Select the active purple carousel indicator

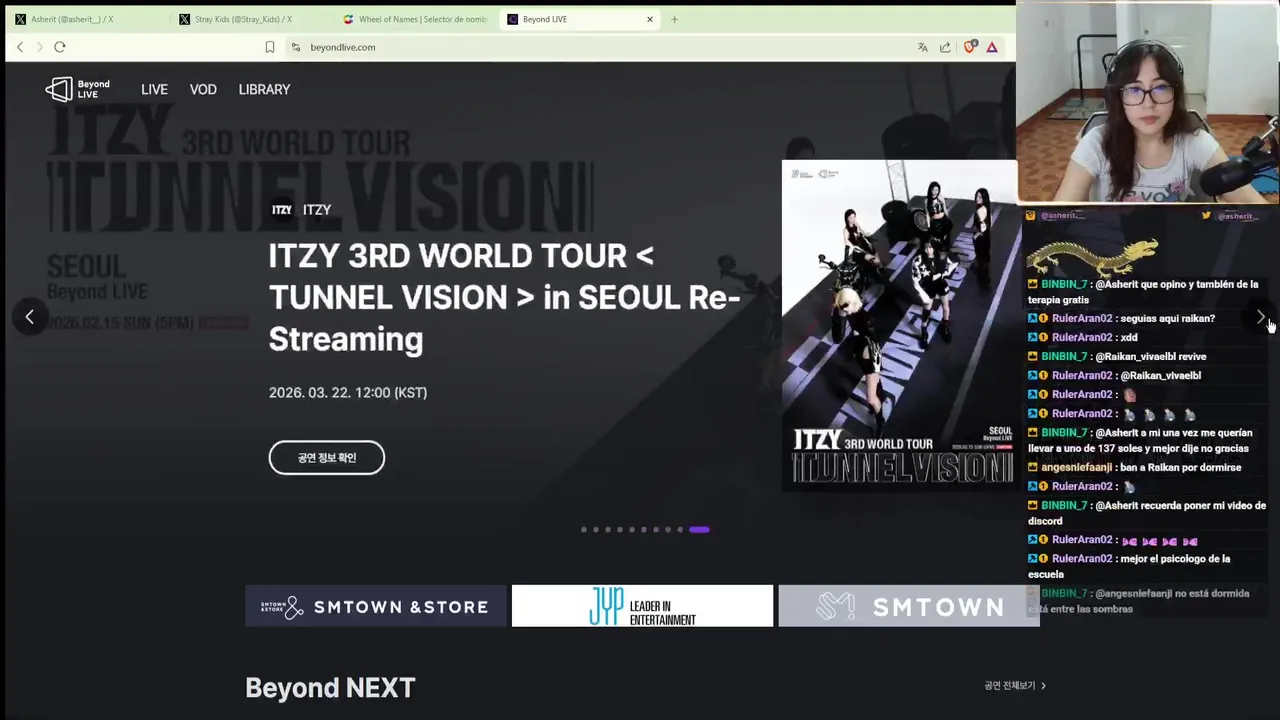[x=699, y=529]
